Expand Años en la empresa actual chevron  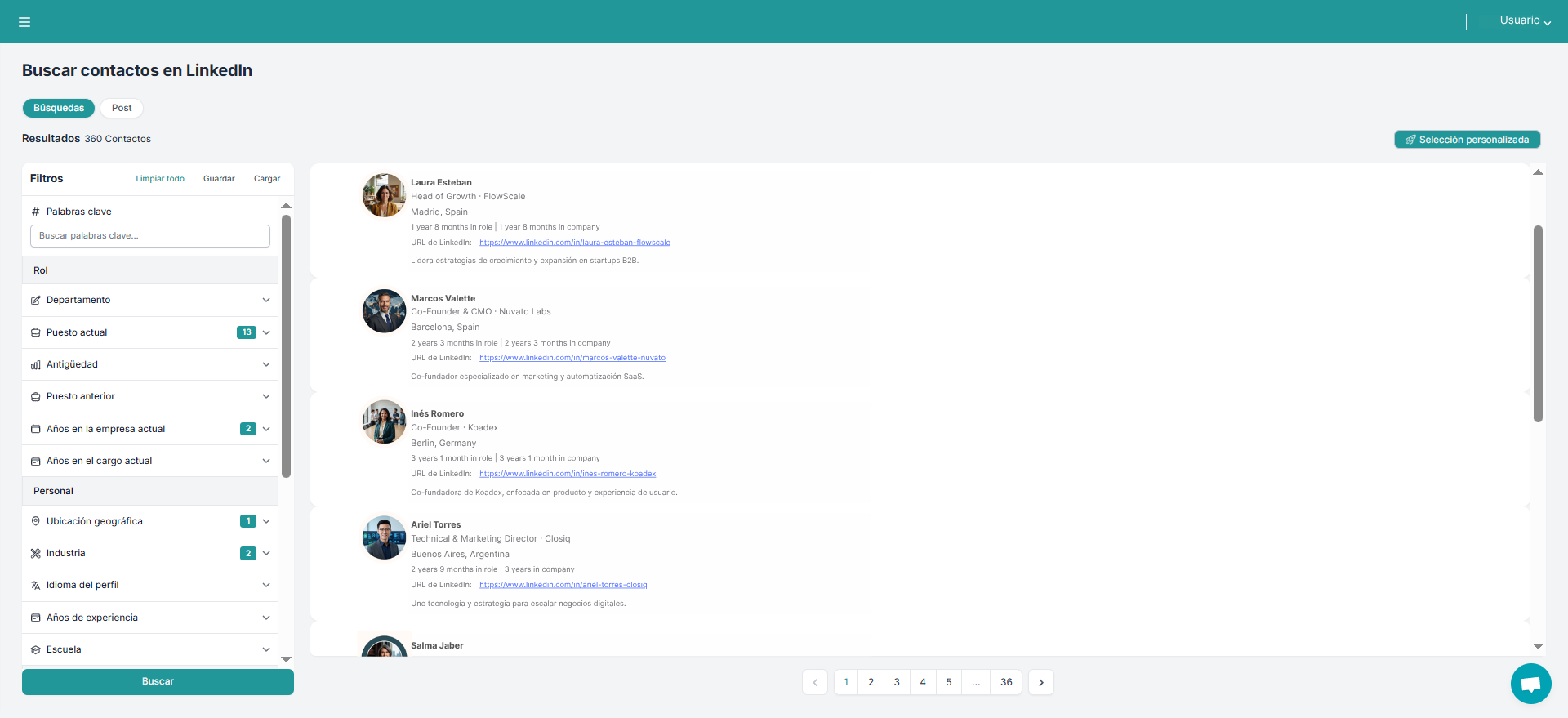(x=266, y=429)
